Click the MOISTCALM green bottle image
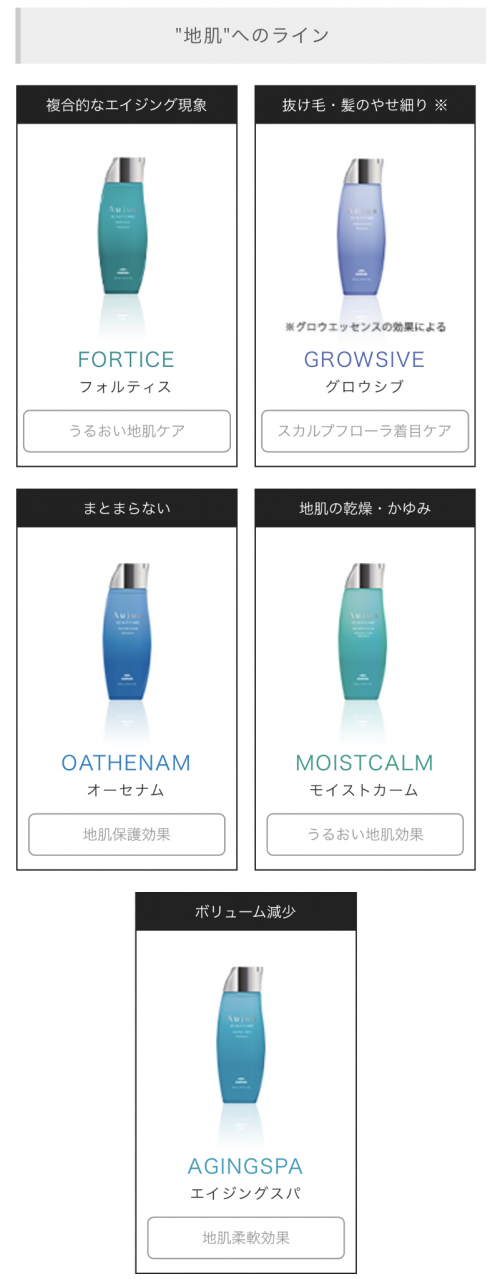 (365, 631)
